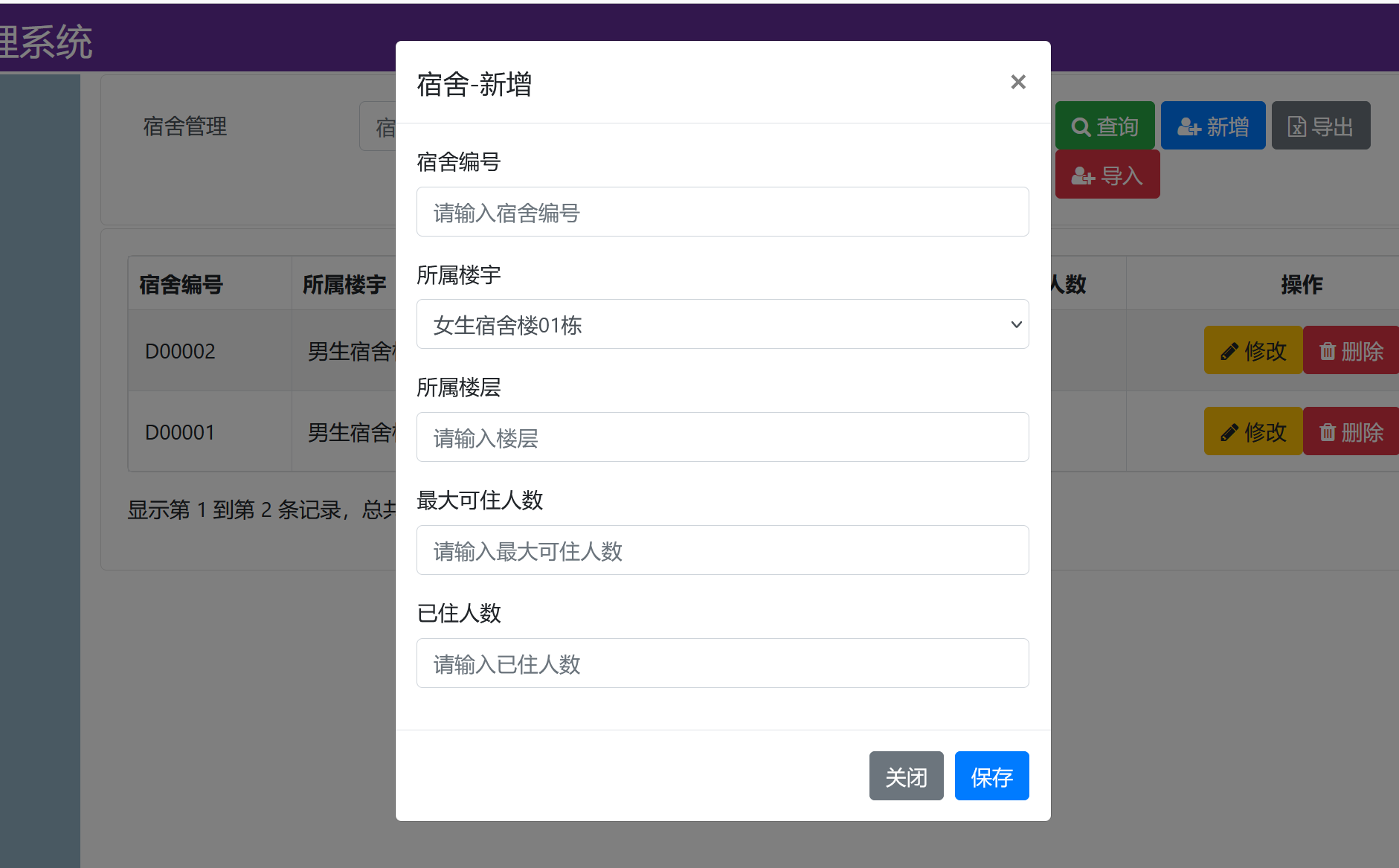Click 修改 for row D00001
This screenshot has height=868, width=1399.
click(x=1252, y=431)
